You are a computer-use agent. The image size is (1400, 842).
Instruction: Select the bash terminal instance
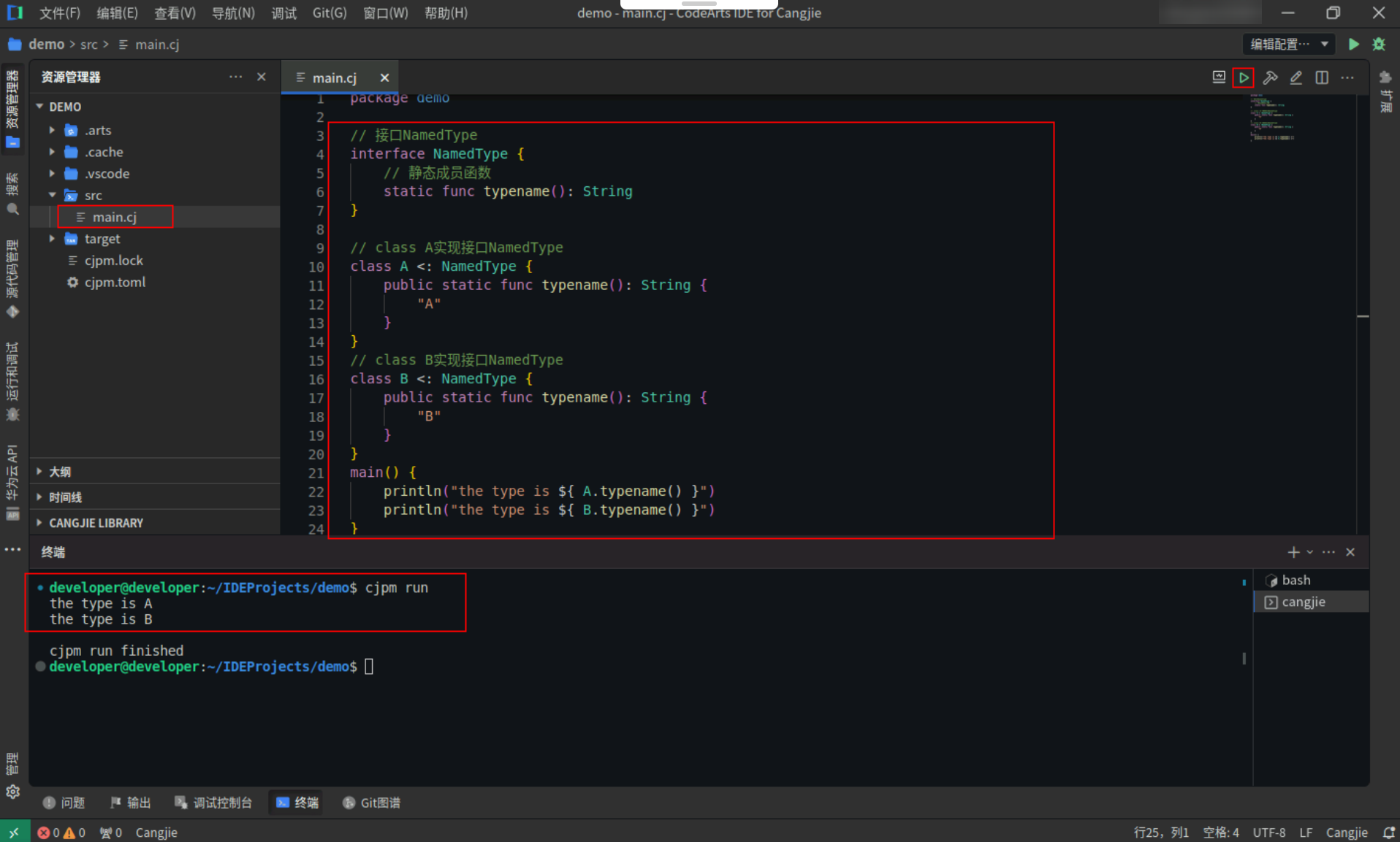pyautogui.click(x=1311, y=580)
